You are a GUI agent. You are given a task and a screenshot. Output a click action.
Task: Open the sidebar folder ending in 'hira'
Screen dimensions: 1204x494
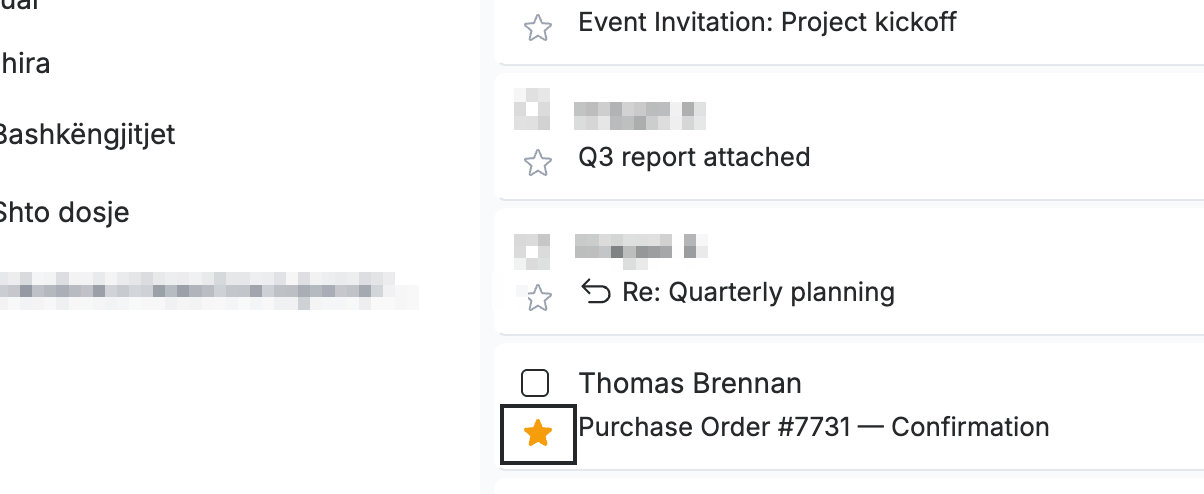point(25,64)
